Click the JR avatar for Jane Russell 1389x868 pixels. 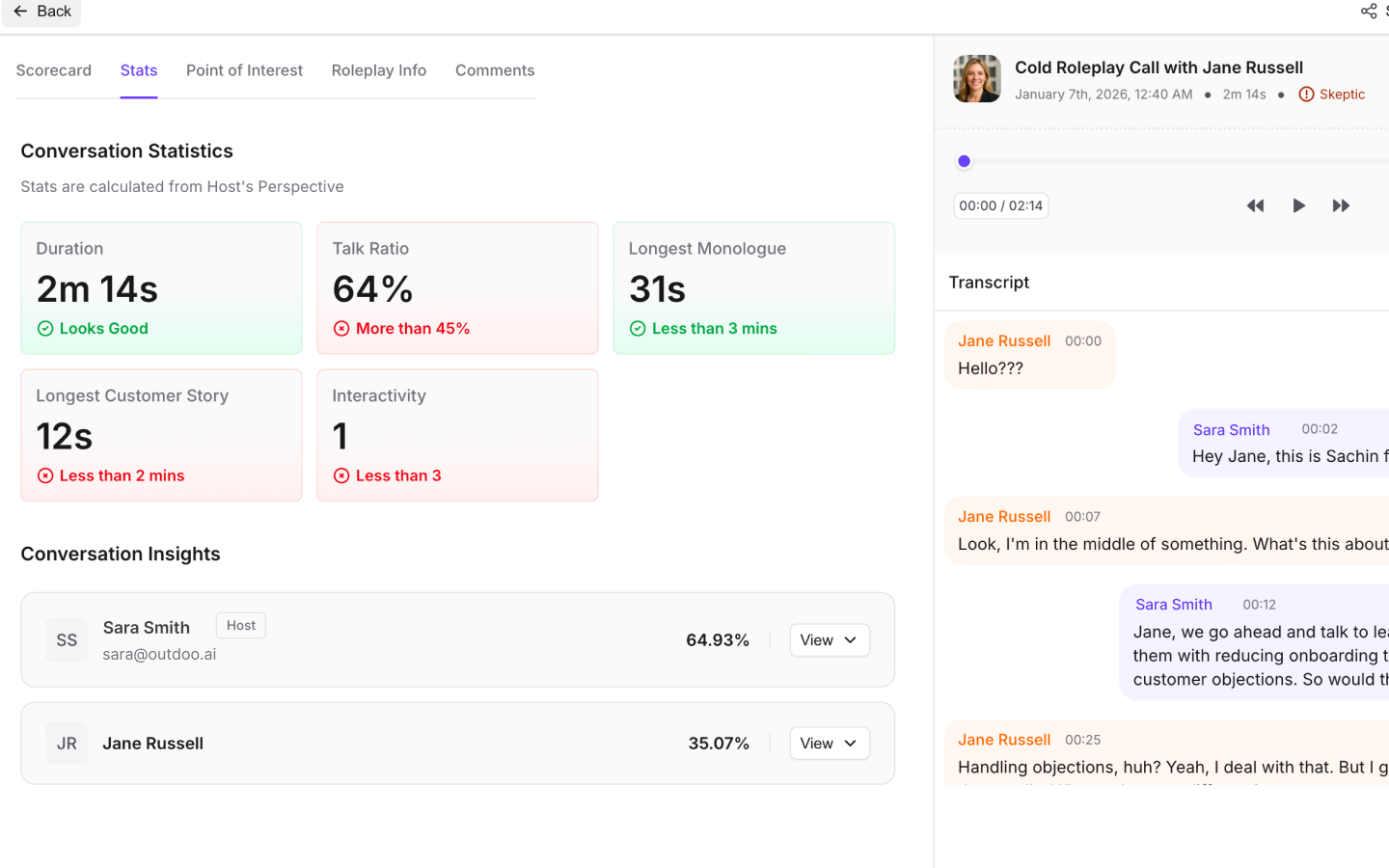pos(67,744)
